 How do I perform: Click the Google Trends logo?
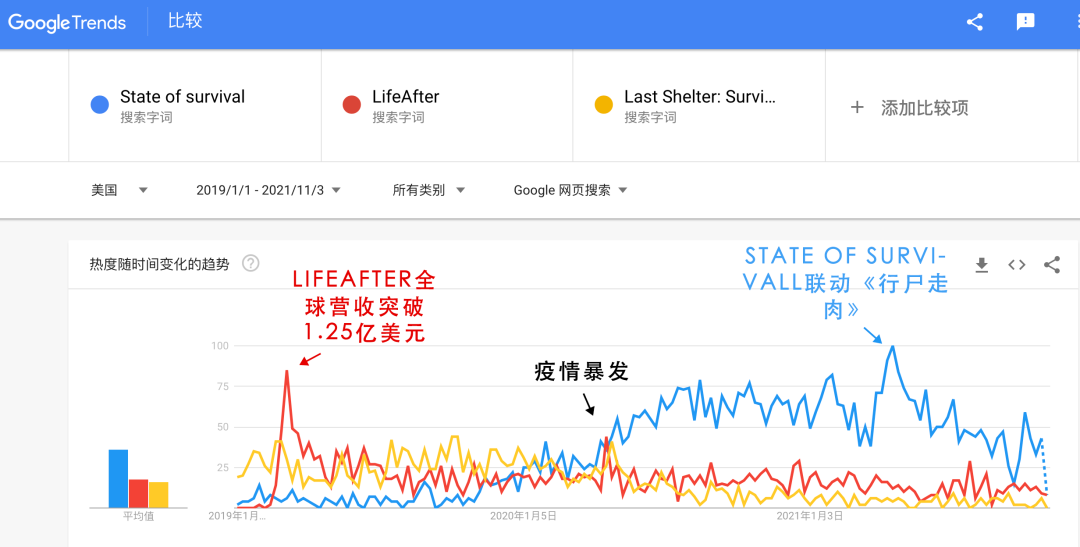[x=67, y=23]
